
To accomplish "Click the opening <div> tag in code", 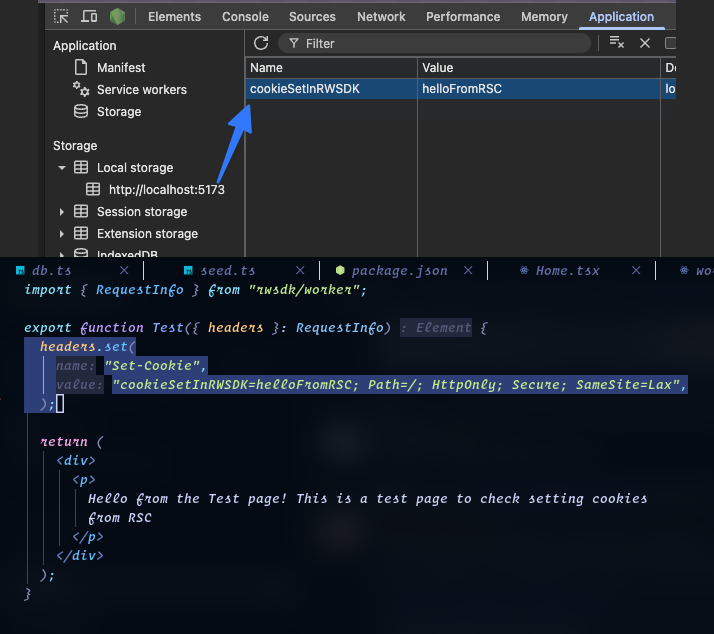I will tap(76, 460).
